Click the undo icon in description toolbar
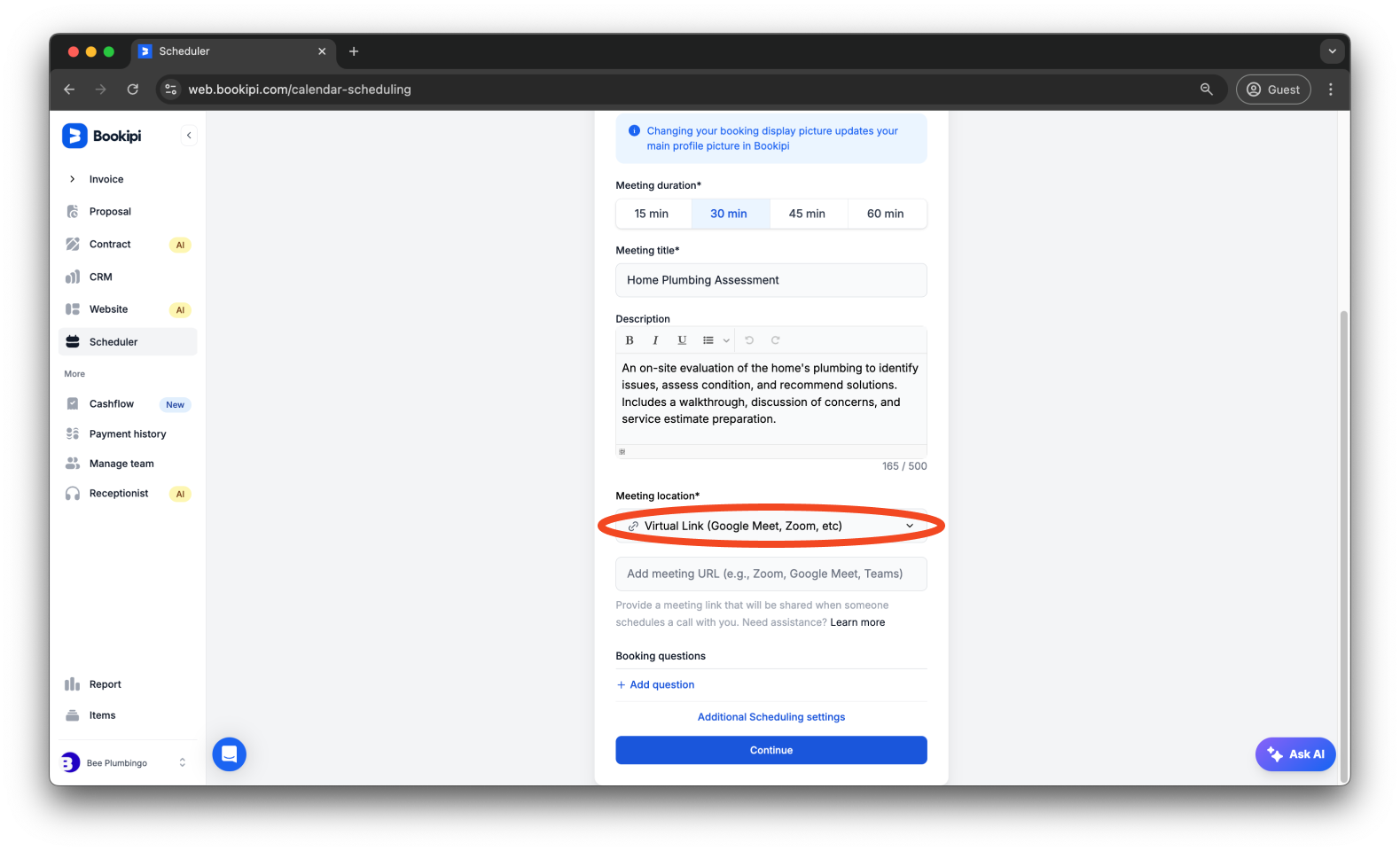 [749, 340]
